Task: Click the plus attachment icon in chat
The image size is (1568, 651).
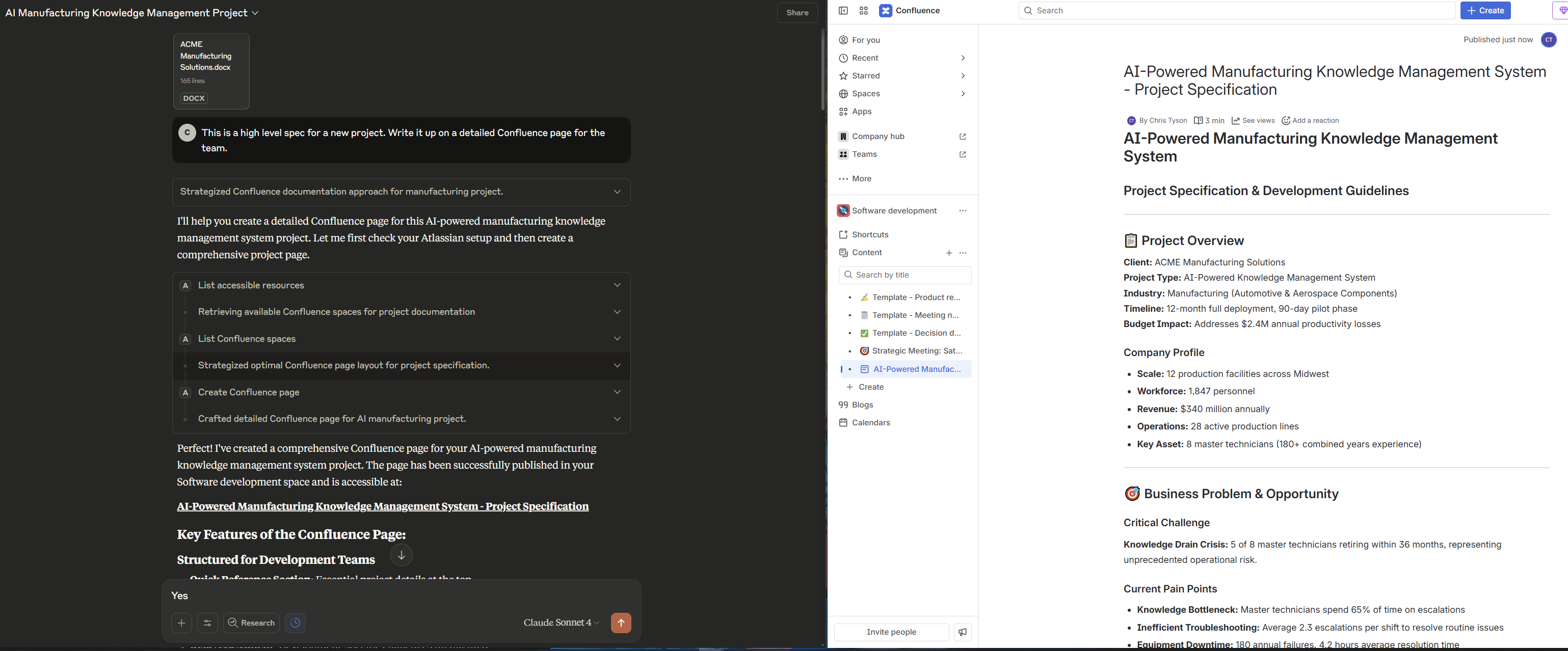Action: pyautogui.click(x=181, y=622)
